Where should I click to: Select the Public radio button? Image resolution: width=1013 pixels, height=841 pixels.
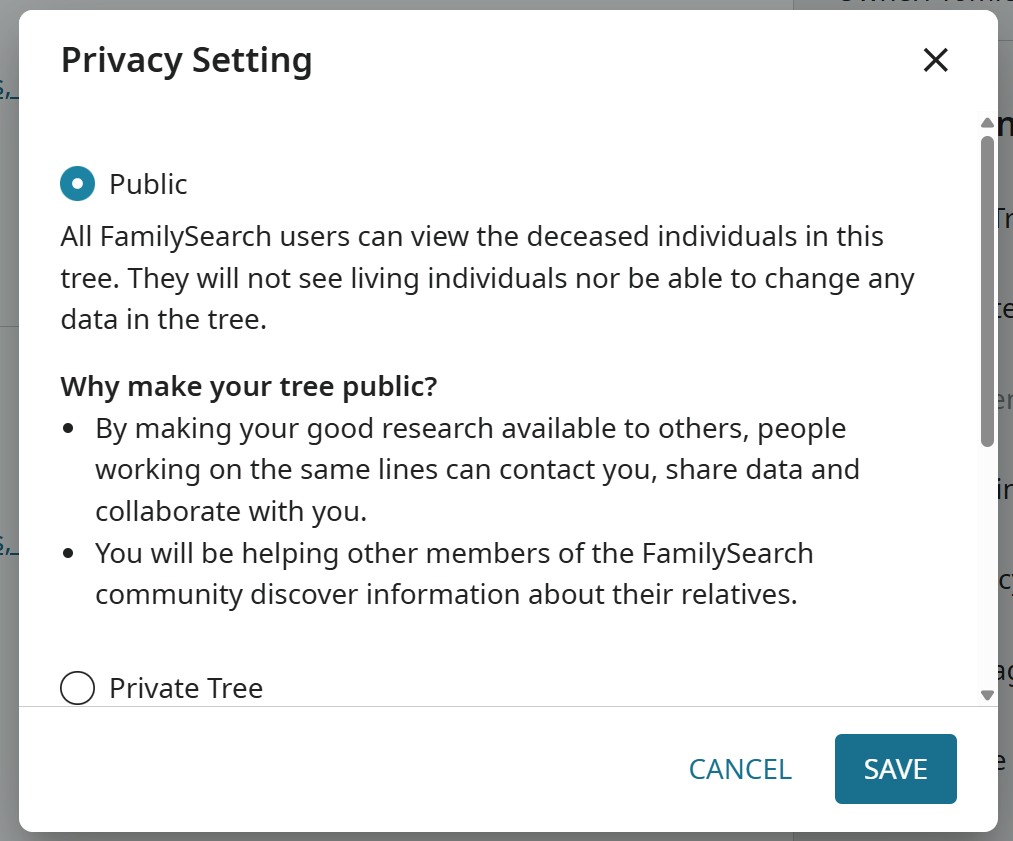(x=78, y=184)
